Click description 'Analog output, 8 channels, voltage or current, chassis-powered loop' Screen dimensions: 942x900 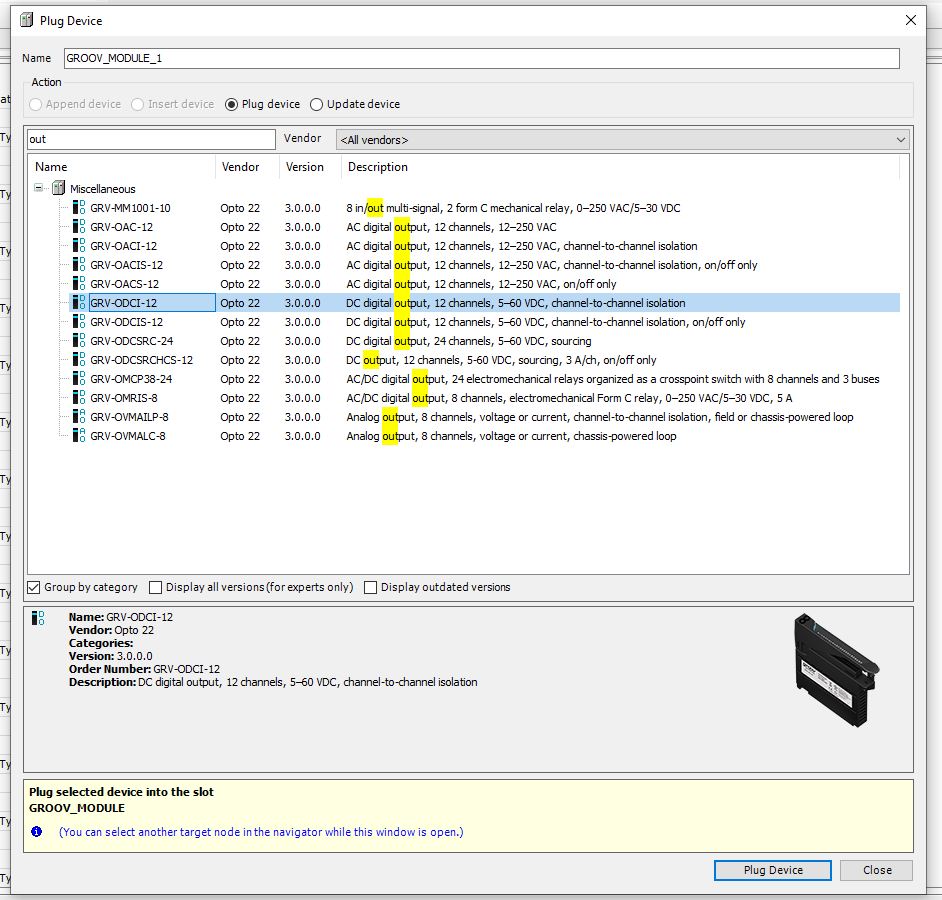pyautogui.click(x=511, y=436)
